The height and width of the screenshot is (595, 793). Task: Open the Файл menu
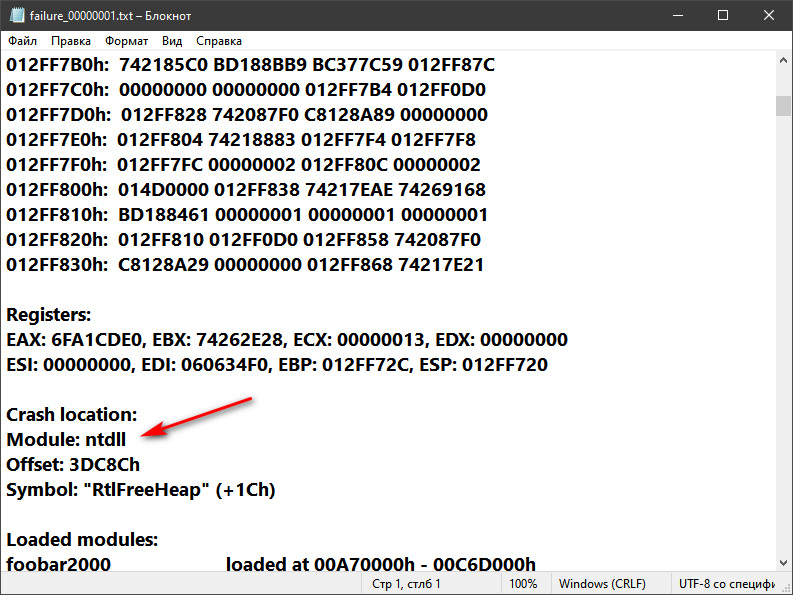(22, 41)
